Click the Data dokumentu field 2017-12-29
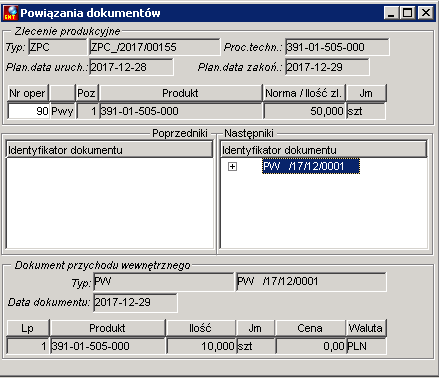439x378 pixels. [135, 302]
